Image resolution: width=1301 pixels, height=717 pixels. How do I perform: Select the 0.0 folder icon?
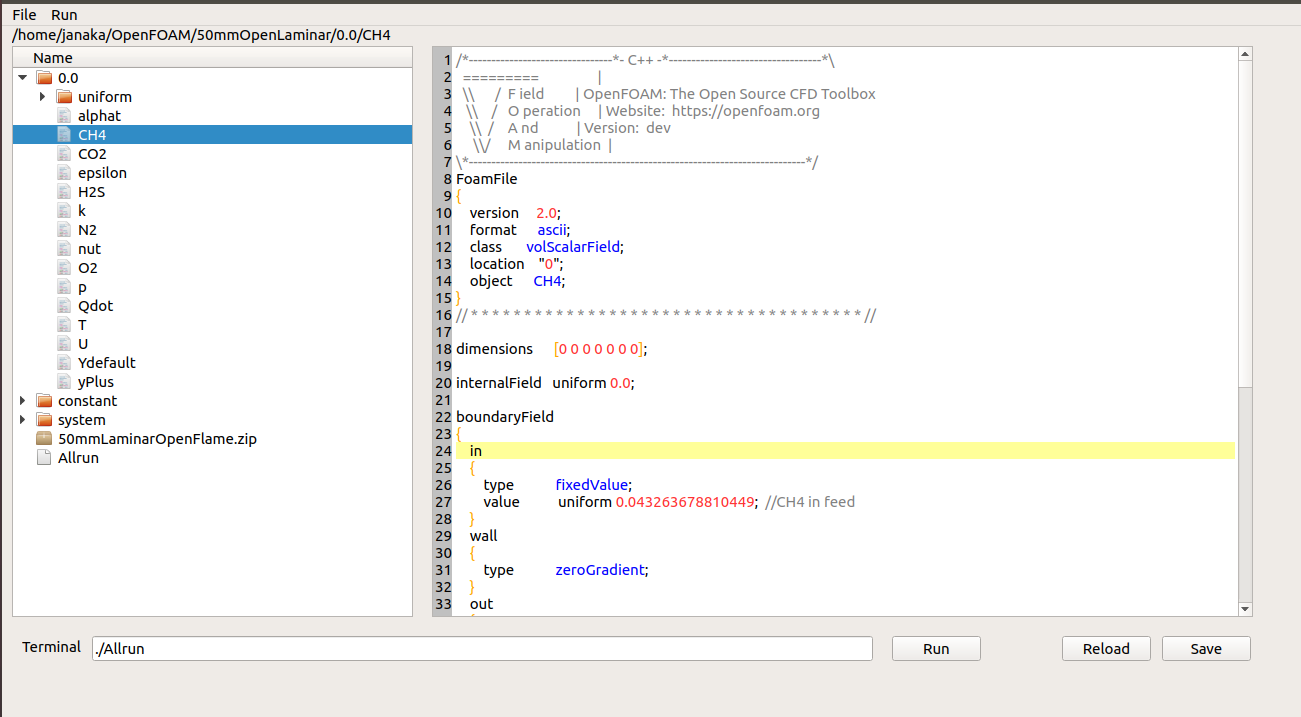(x=45, y=77)
